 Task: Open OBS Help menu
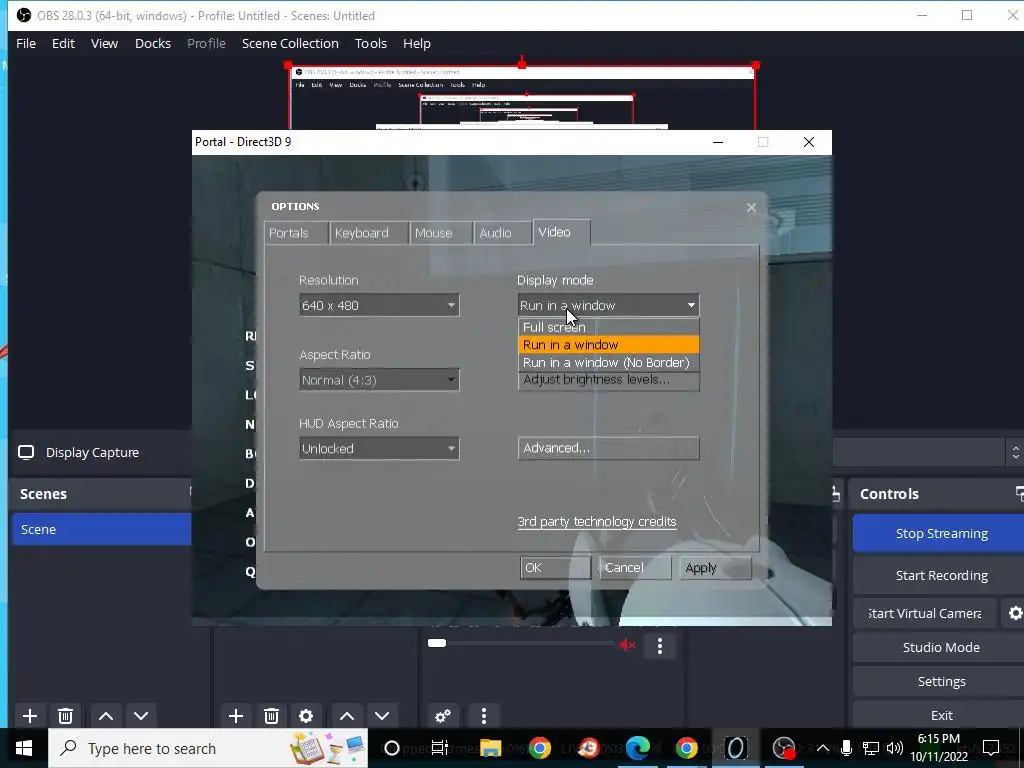(417, 44)
